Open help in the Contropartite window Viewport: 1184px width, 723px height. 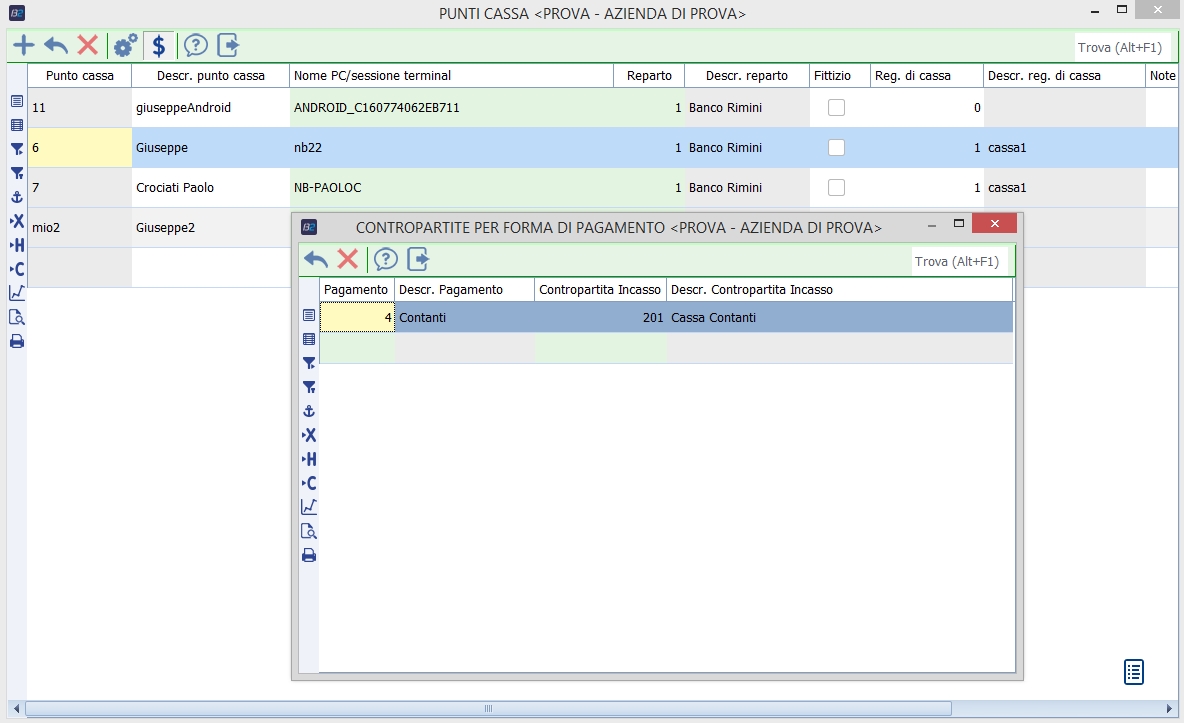click(x=386, y=259)
